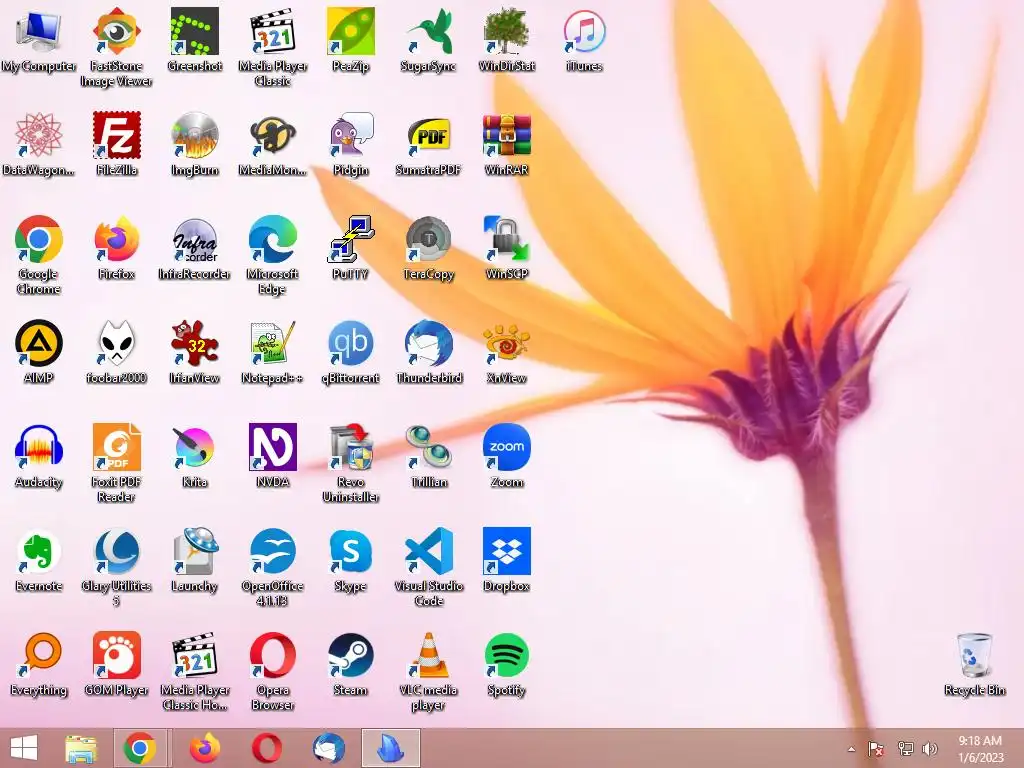Click the WinSCP padlock icon
The width and height of the screenshot is (1024, 768).
click(x=507, y=239)
